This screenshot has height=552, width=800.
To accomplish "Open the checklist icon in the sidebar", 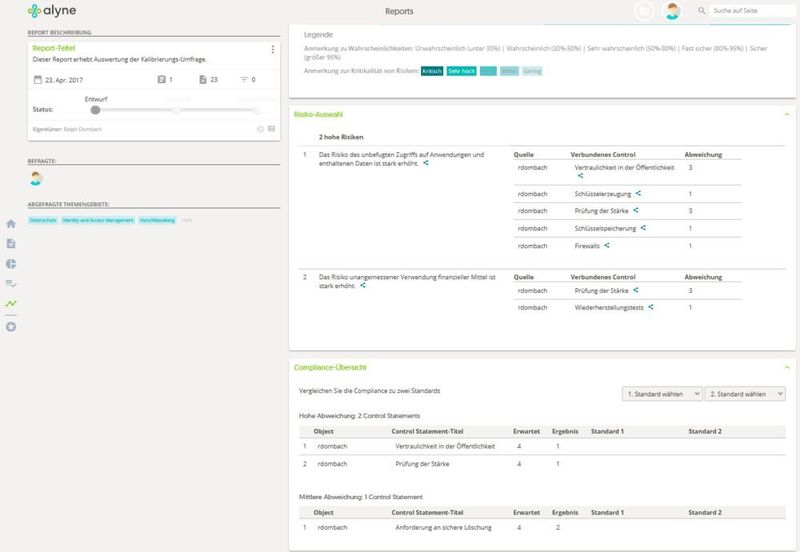I will pos(11,283).
